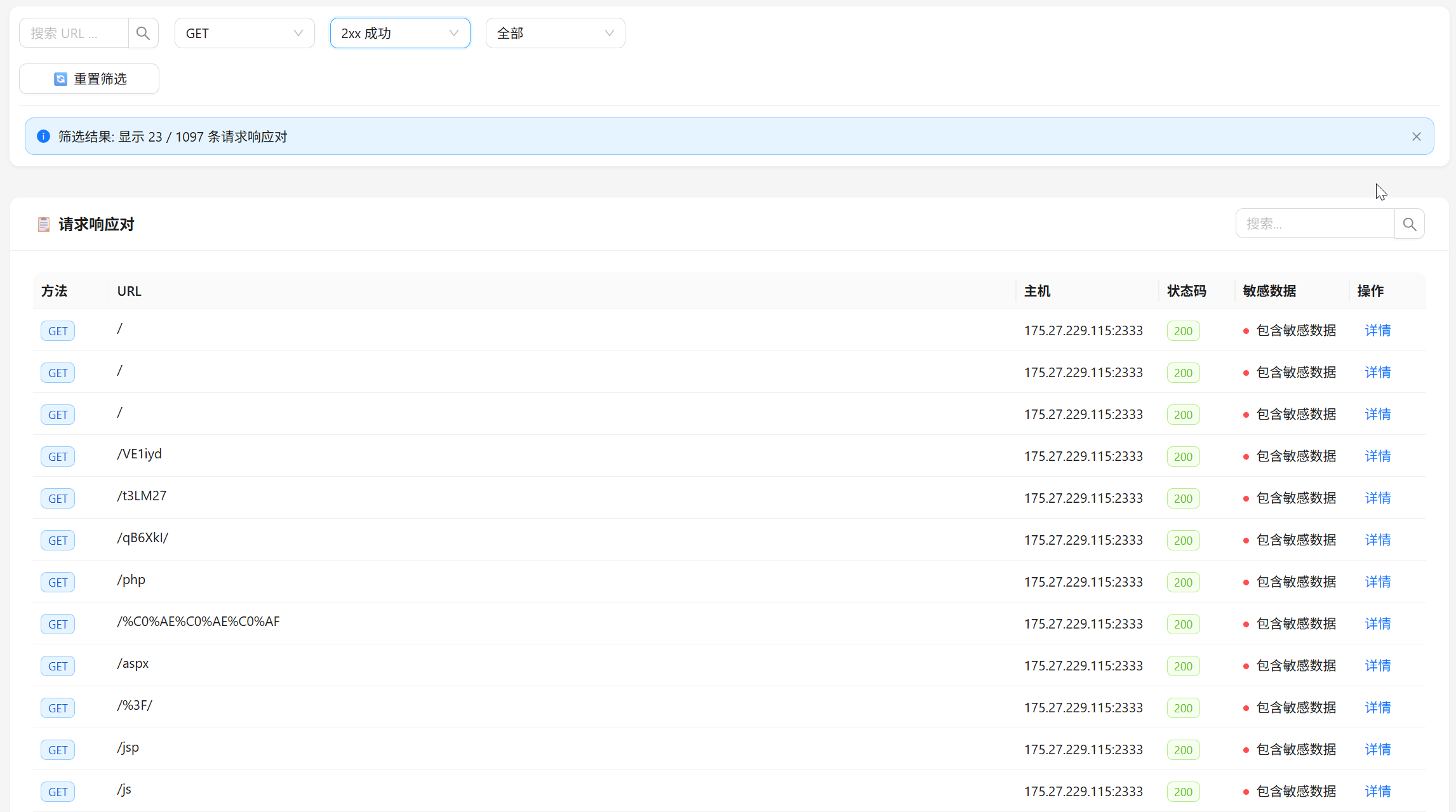
Task: Expand the 2xx 成功 status dropdown
Action: tap(399, 33)
